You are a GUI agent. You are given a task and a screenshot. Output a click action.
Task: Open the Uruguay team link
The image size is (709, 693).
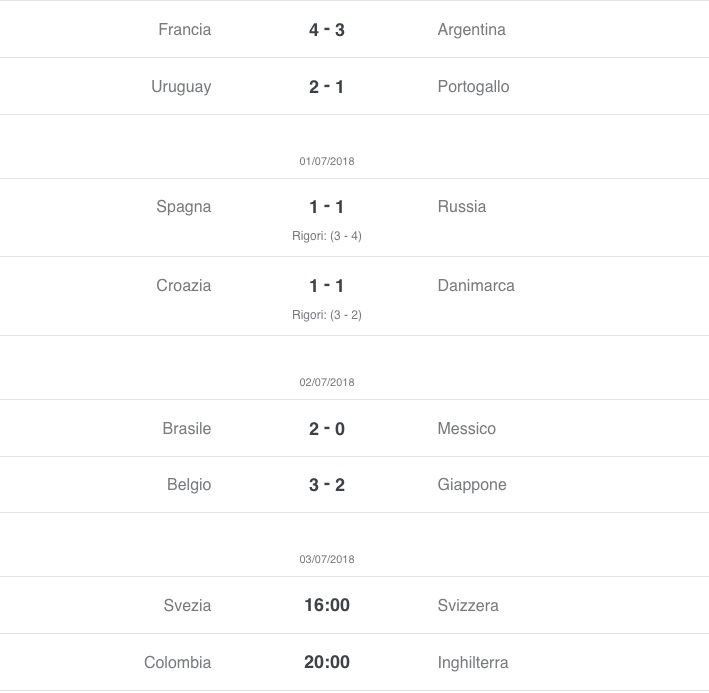[181, 87]
